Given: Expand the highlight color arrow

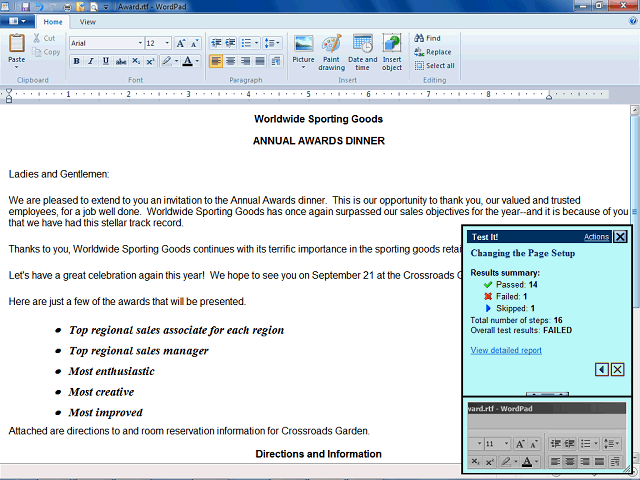Looking at the screenshot, I should click(x=176, y=61).
